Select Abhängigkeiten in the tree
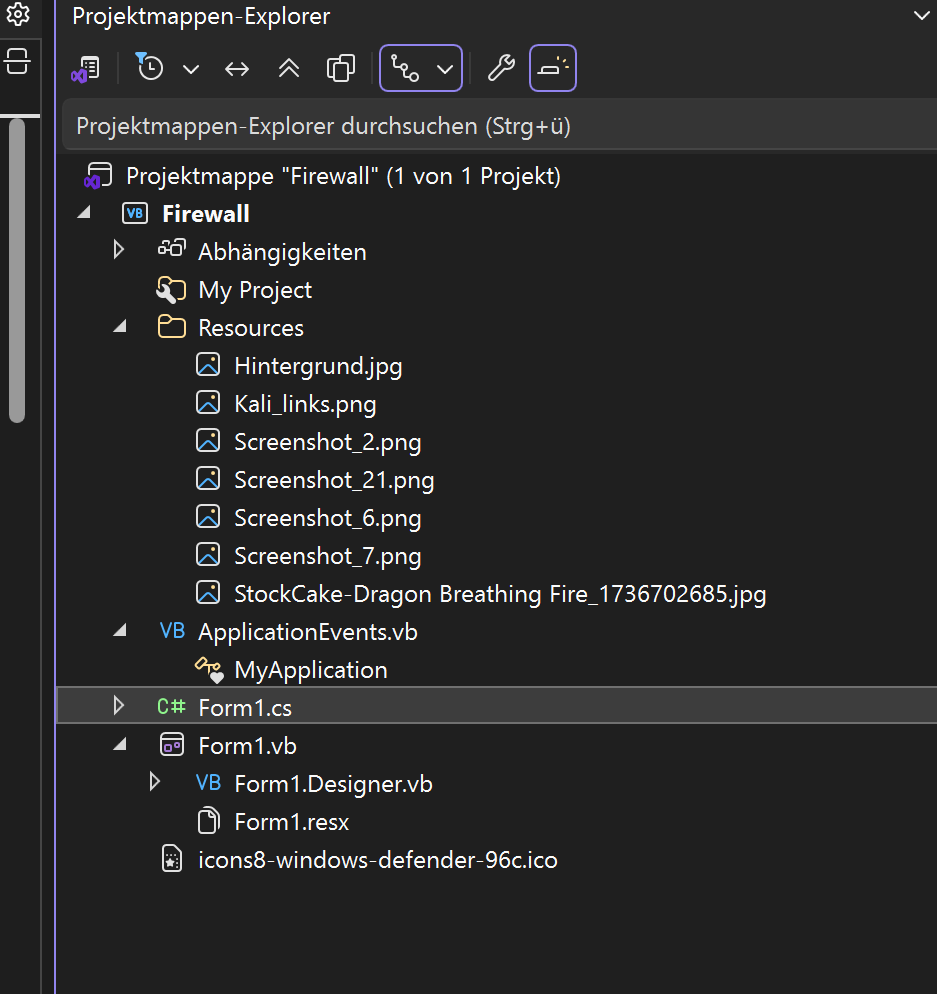Image resolution: width=937 pixels, height=994 pixels. pyautogui.click(x=282, y=252)
